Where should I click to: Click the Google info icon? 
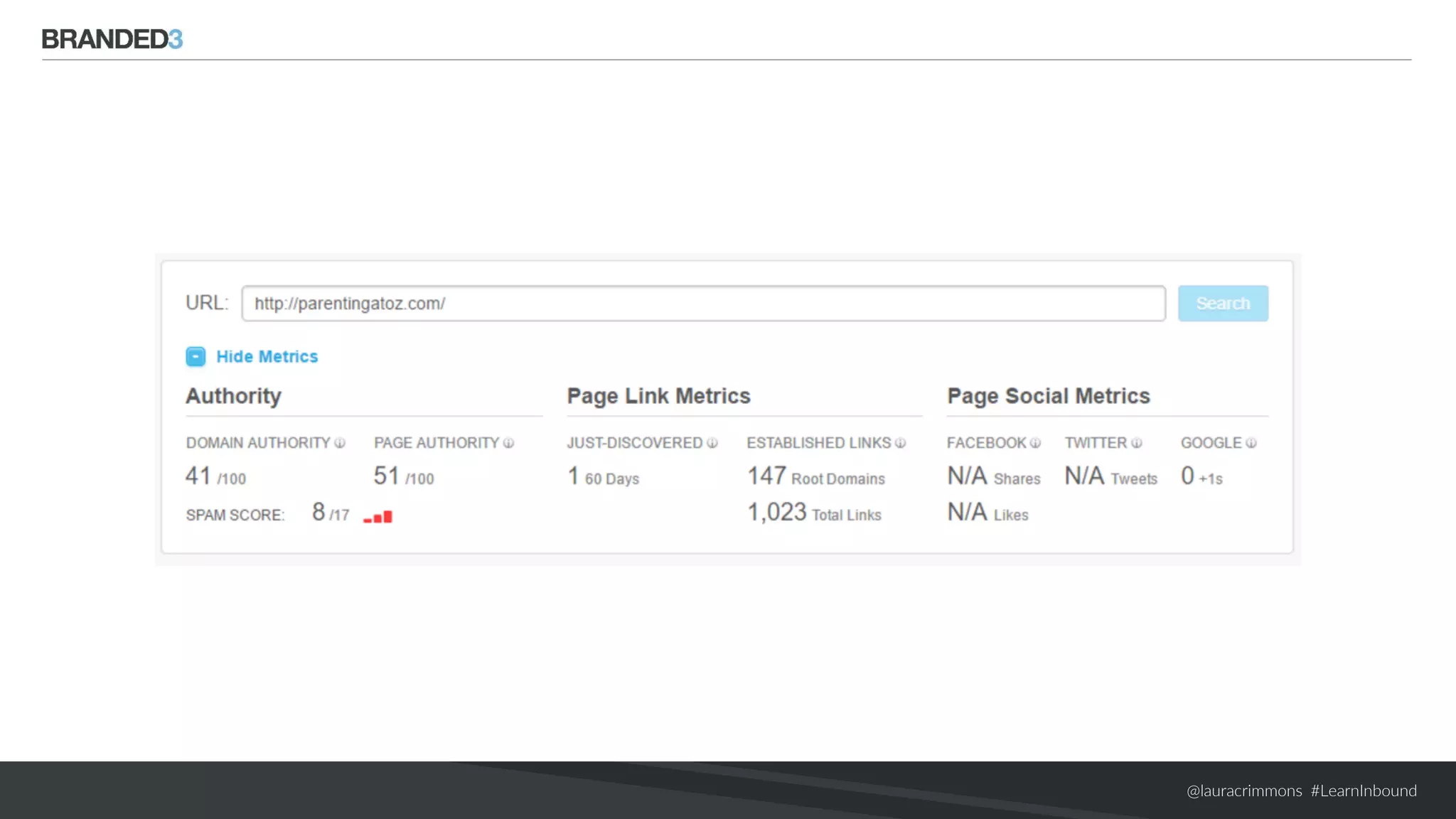tap(1251, 443)
